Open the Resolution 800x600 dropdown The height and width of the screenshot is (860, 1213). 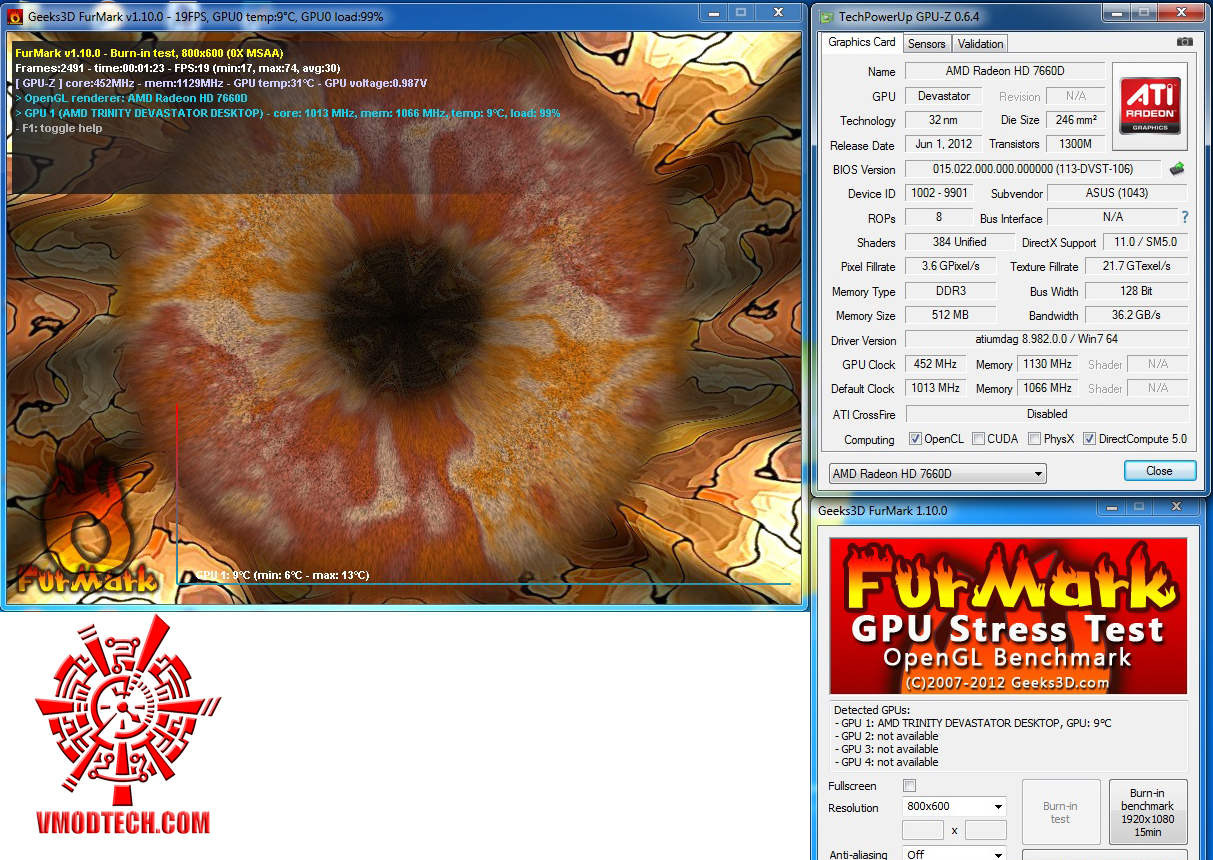[954, 806]
